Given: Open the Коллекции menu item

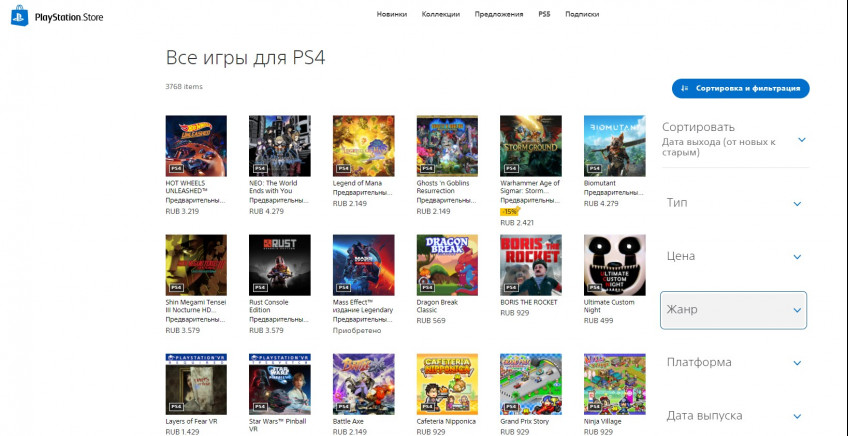Looking at the screenshot, I should coord(441,15).
